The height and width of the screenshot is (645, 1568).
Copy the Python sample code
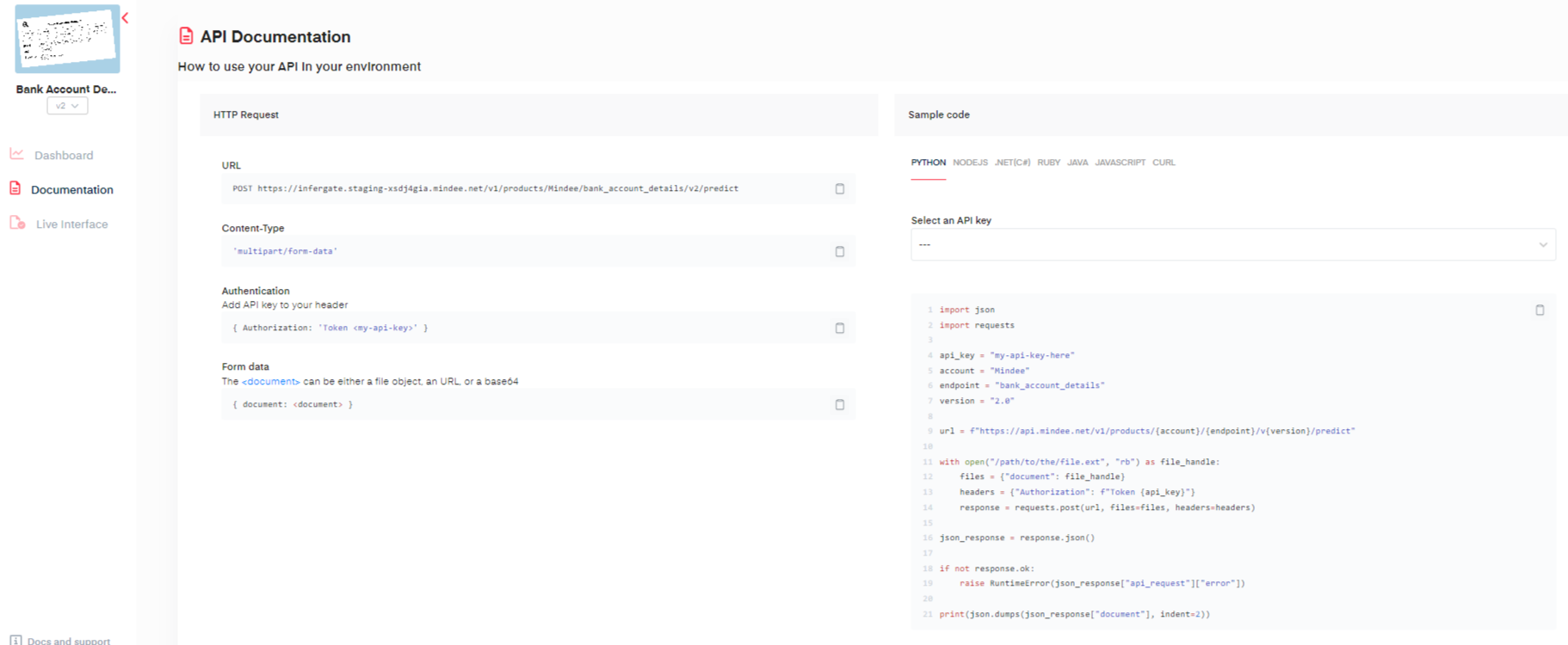[x=1540, y=310]
